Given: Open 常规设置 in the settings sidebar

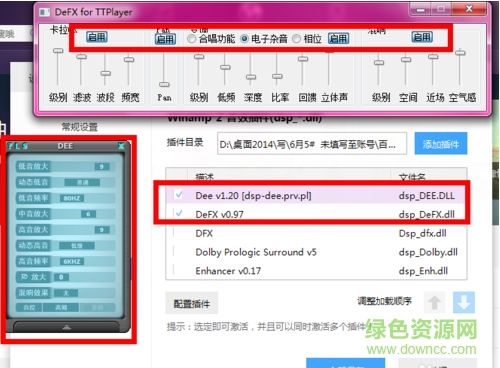Looking at the screenshot, I should pyautogui.click(x=80, y=127).
